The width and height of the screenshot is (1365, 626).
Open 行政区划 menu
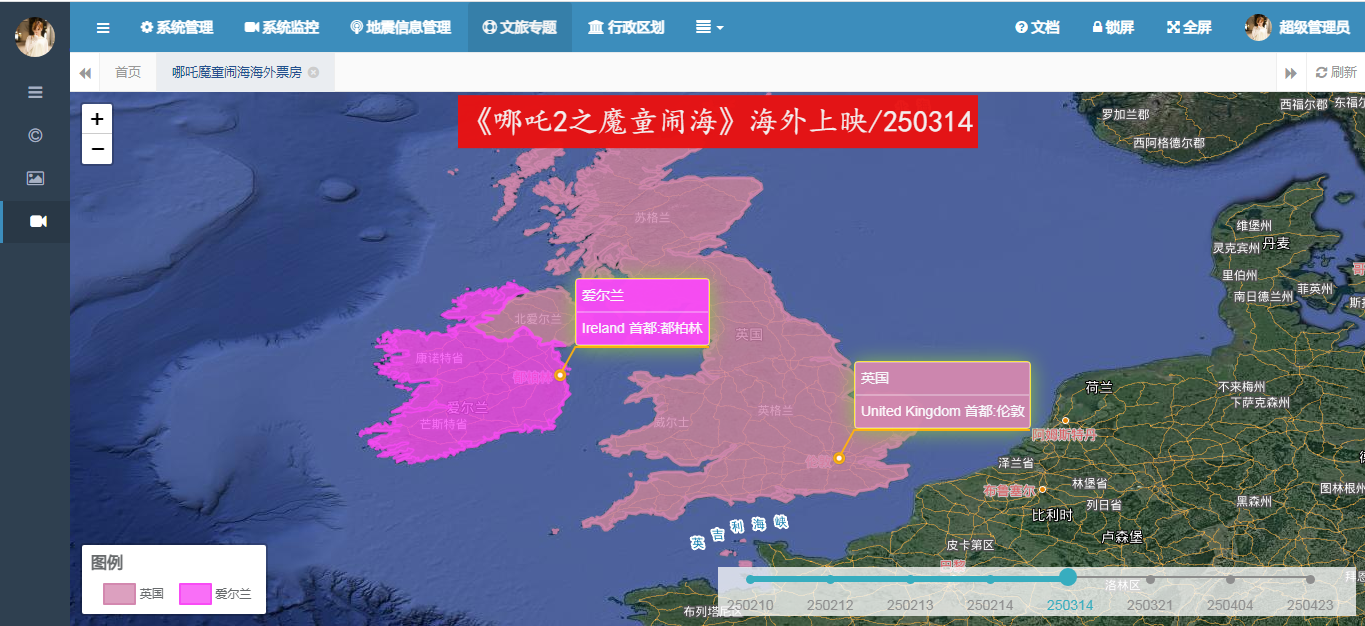[x=627, y=28]
